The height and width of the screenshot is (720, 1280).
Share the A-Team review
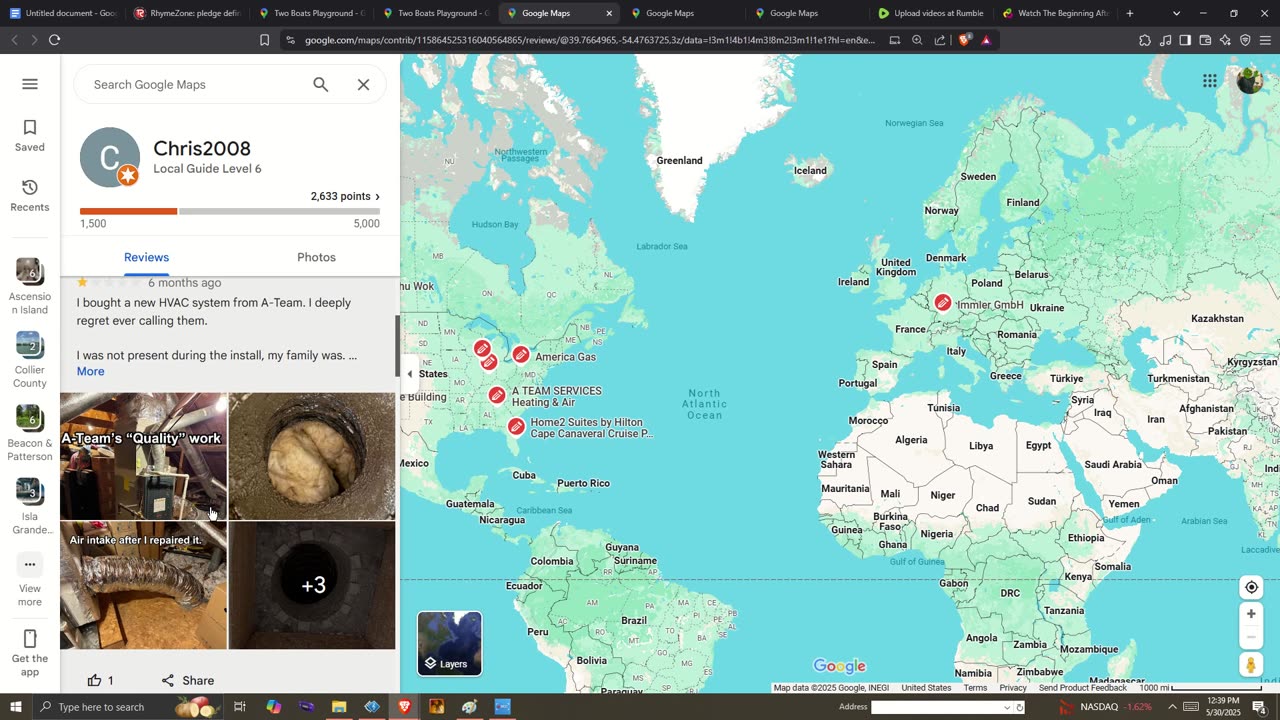click(x=188, y=681)
